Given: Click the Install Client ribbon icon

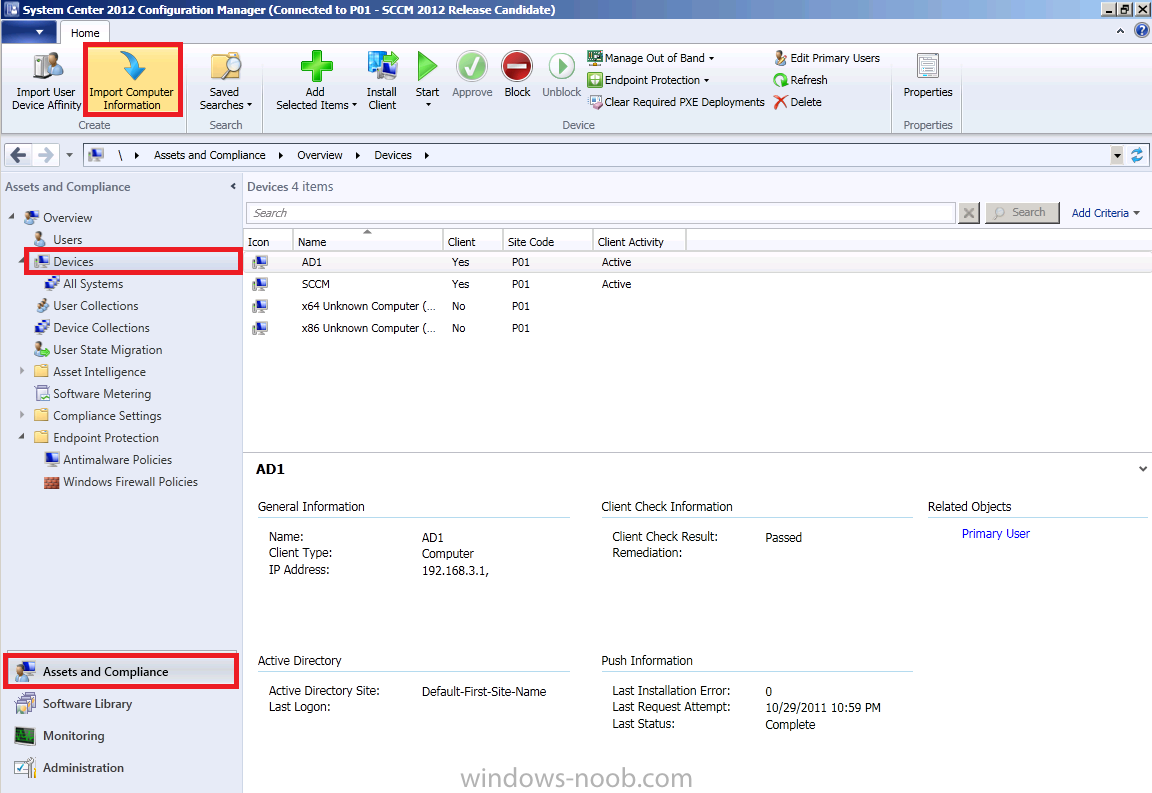Looking at the screenshot, I should (x=382, y=66).
